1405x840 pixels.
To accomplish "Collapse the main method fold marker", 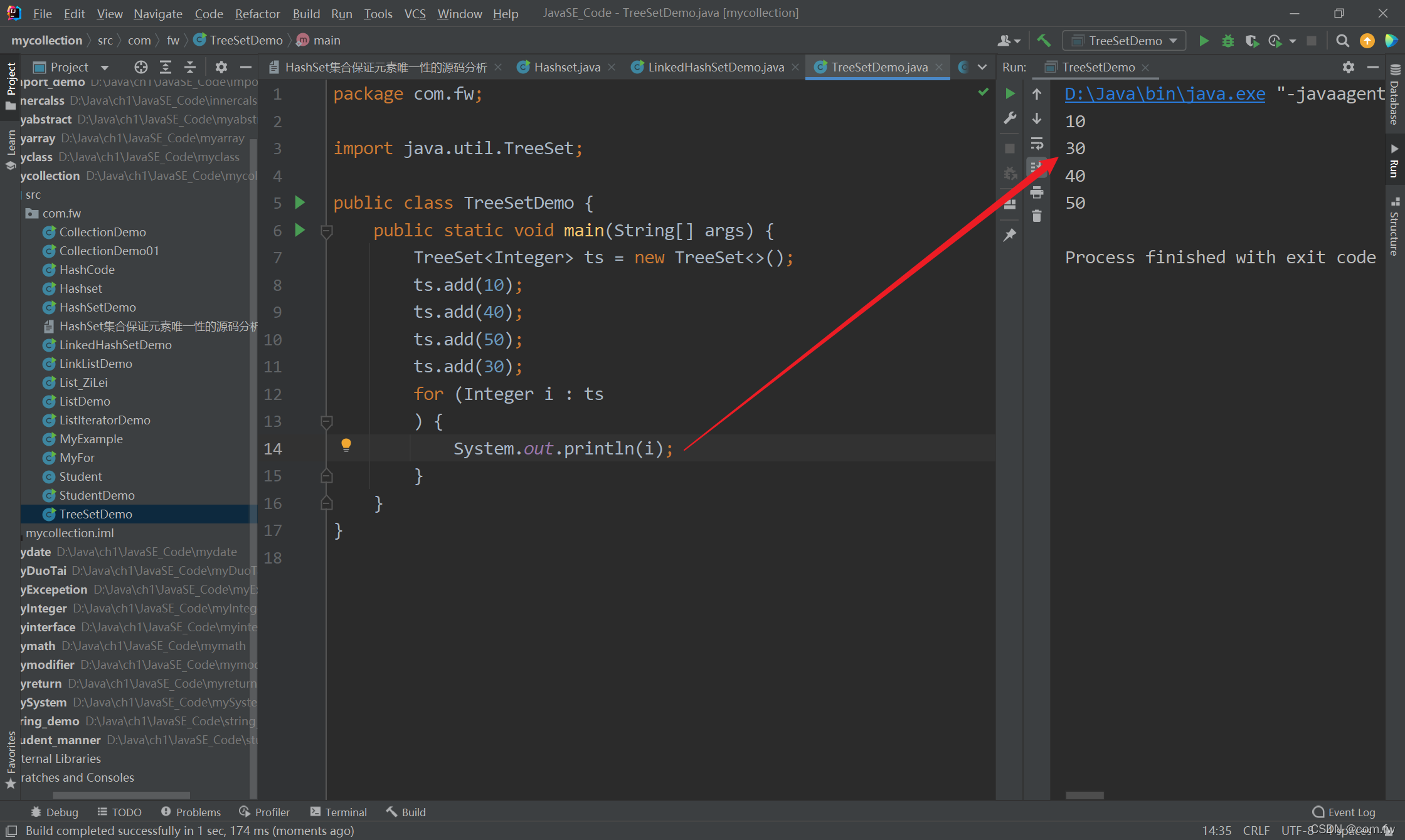I will pyautogui.click(x=326, y=231).
